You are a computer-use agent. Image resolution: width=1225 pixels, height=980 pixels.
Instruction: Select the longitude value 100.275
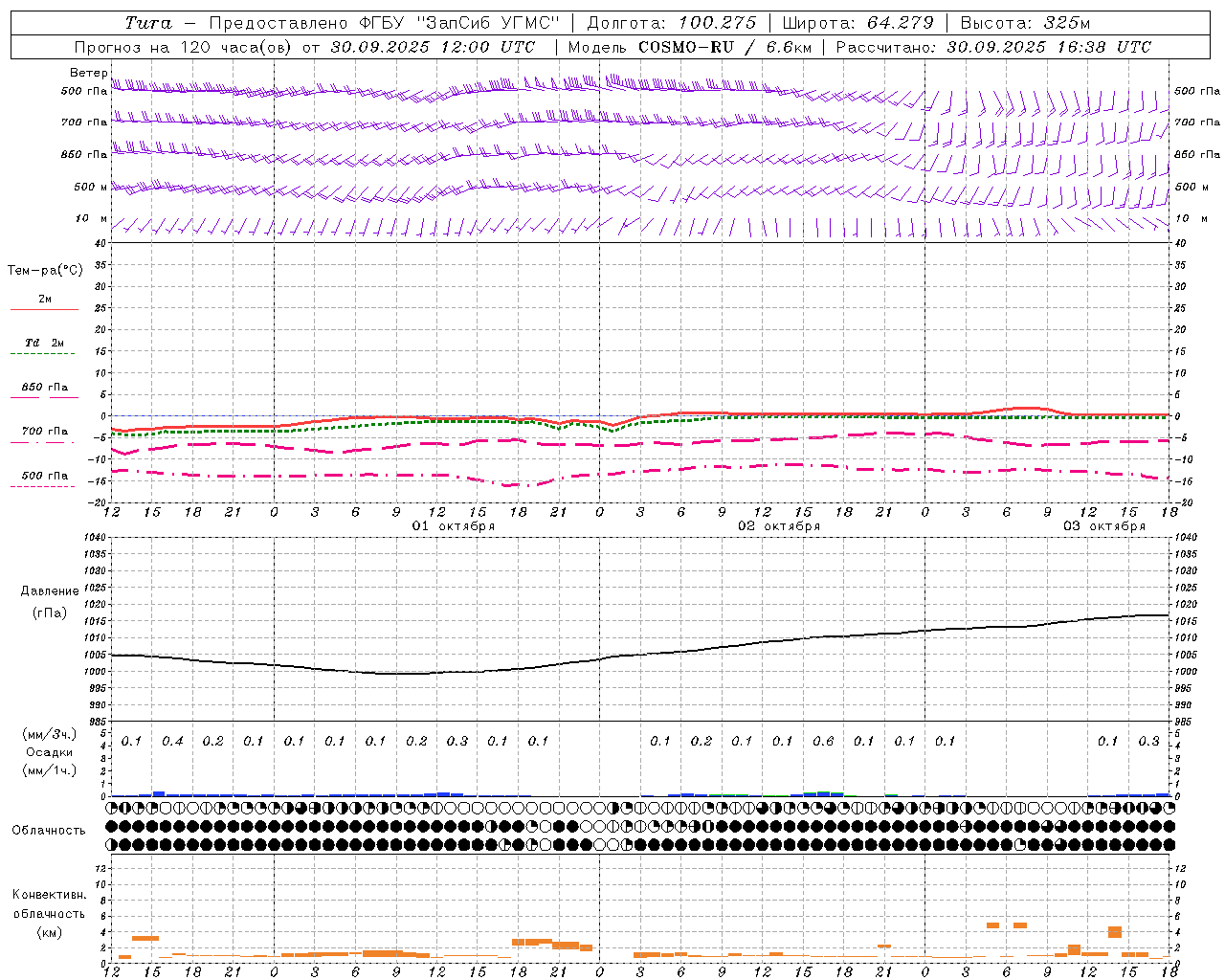coord(717,23)
